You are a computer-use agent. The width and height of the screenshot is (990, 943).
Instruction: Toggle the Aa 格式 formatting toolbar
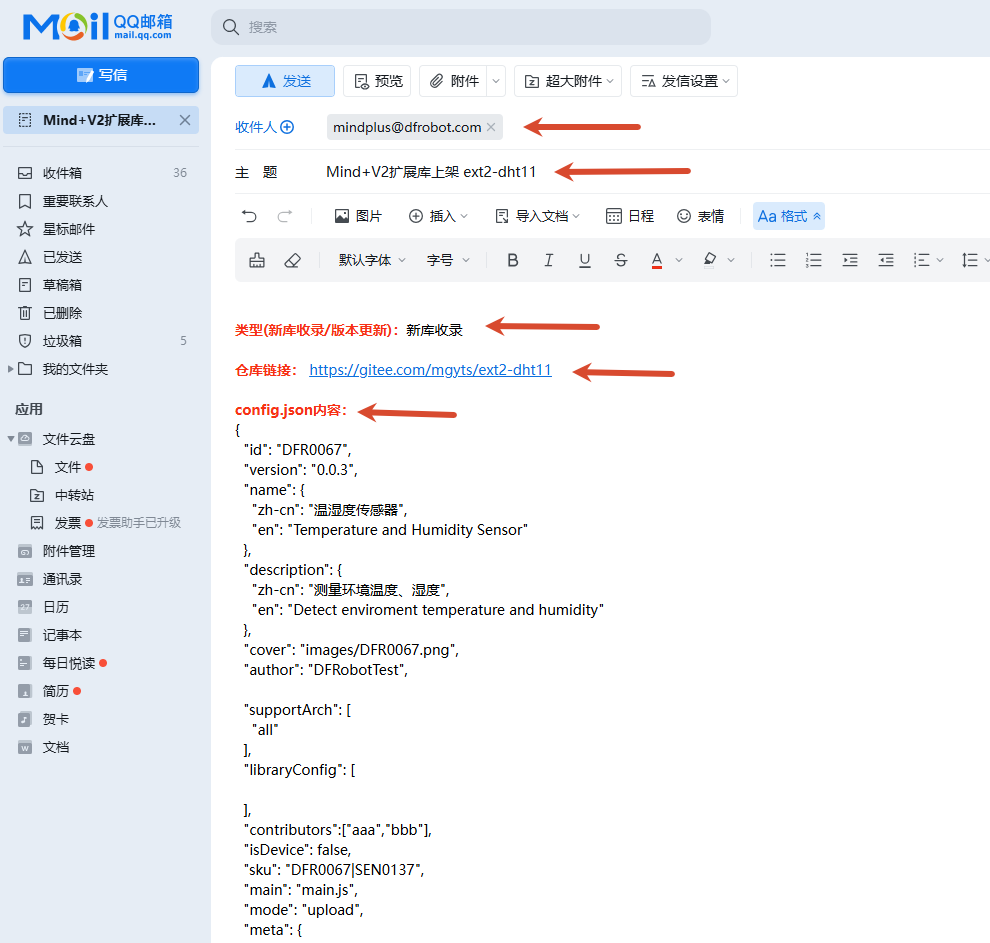[789, 216]
